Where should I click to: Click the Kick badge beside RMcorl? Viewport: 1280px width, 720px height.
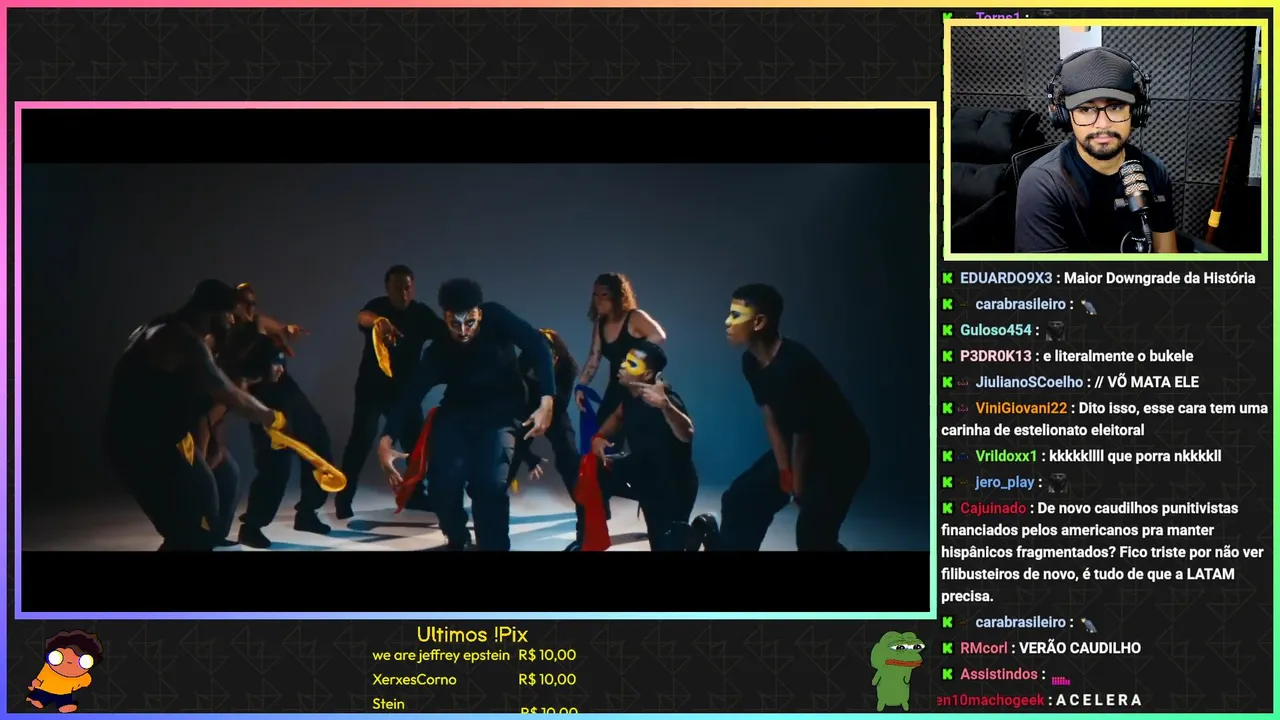tap(947, 648)
